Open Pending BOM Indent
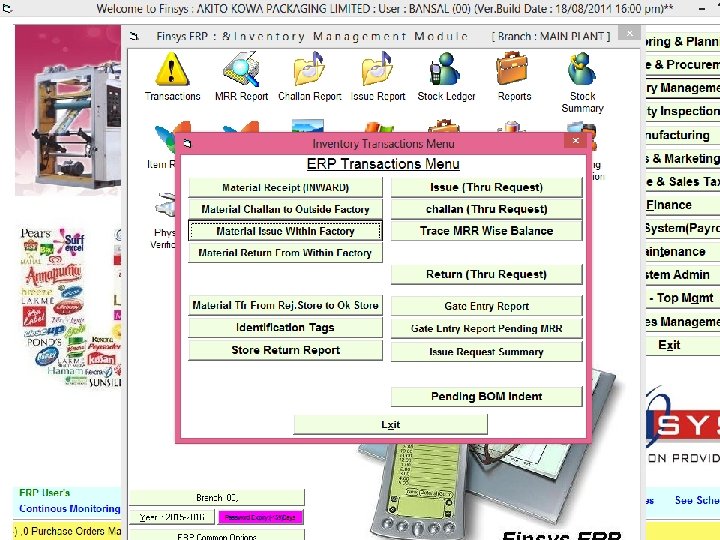 click(x=486, y=396)
